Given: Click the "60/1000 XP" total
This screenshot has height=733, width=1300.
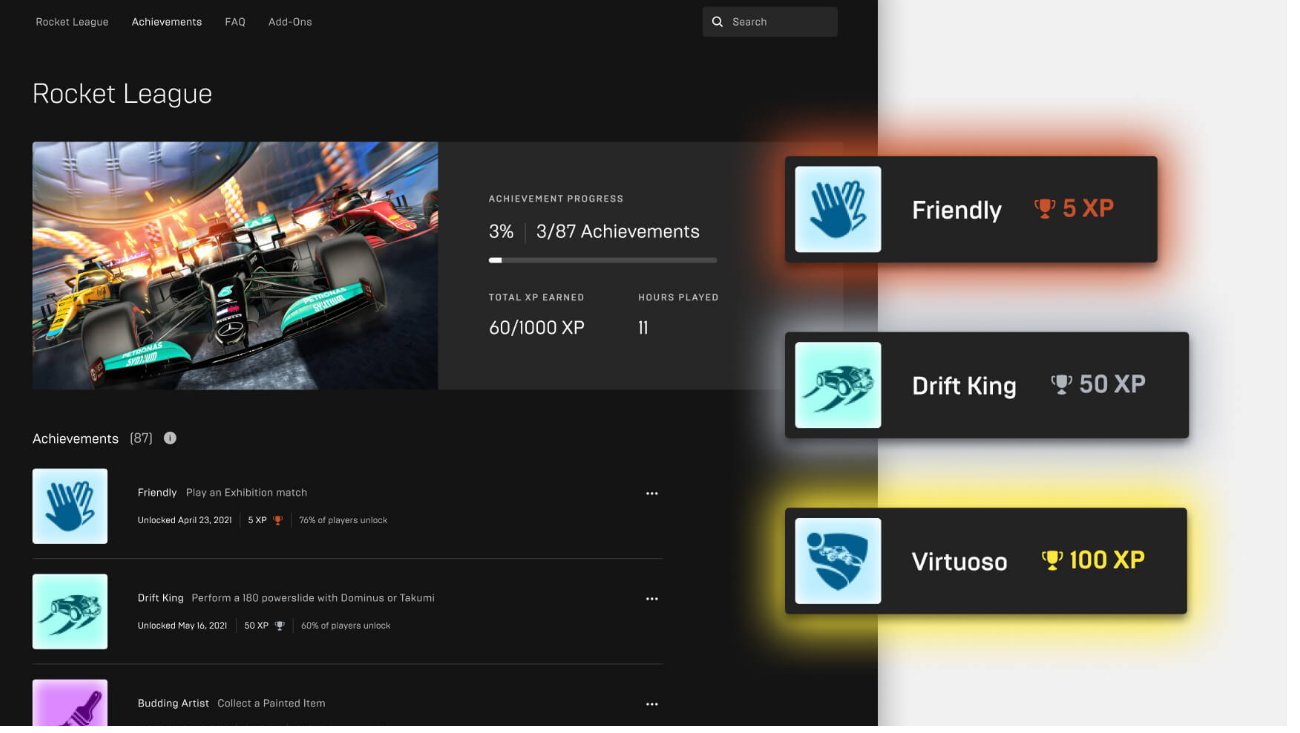Looking at the screenshot, I should (x=537, y=328).
